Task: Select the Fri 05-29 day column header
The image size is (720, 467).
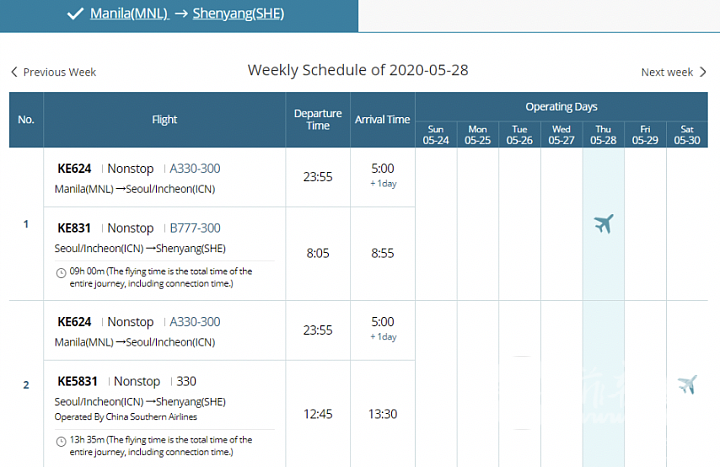Action: pyautogui.click(x=645, y=135)
